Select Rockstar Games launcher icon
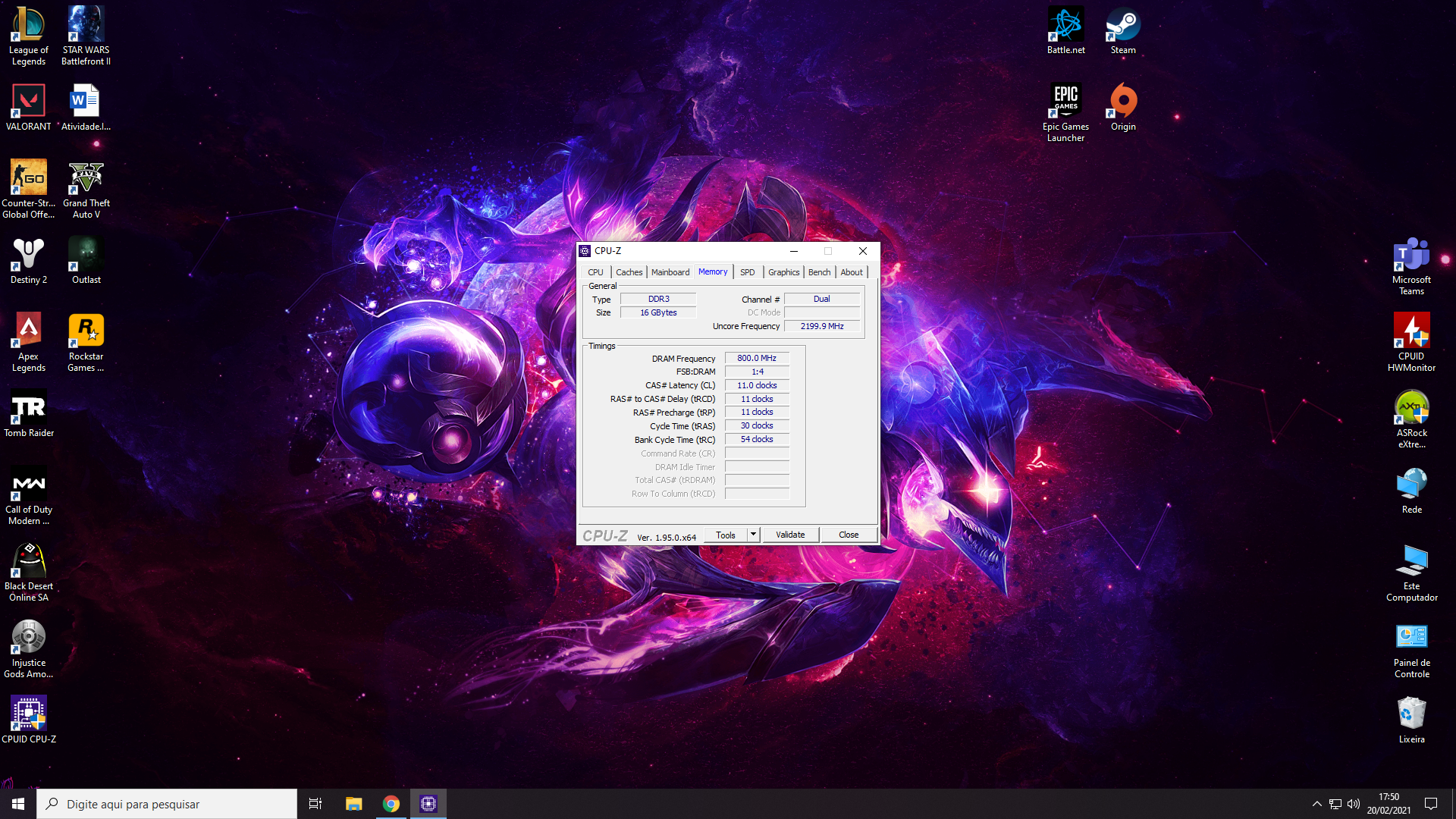The width and height of the screenshot is (1456, 819). point(86,342)
